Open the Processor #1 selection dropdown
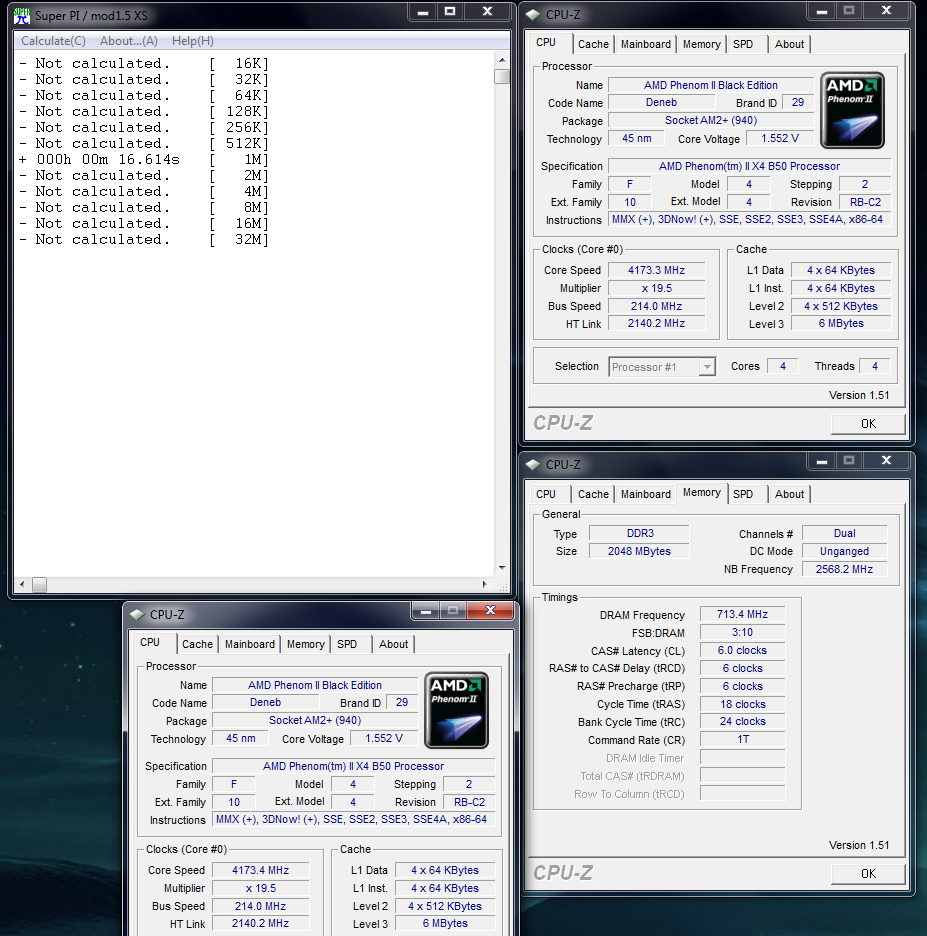Screen dimensions: 927x936 (662, 367)
